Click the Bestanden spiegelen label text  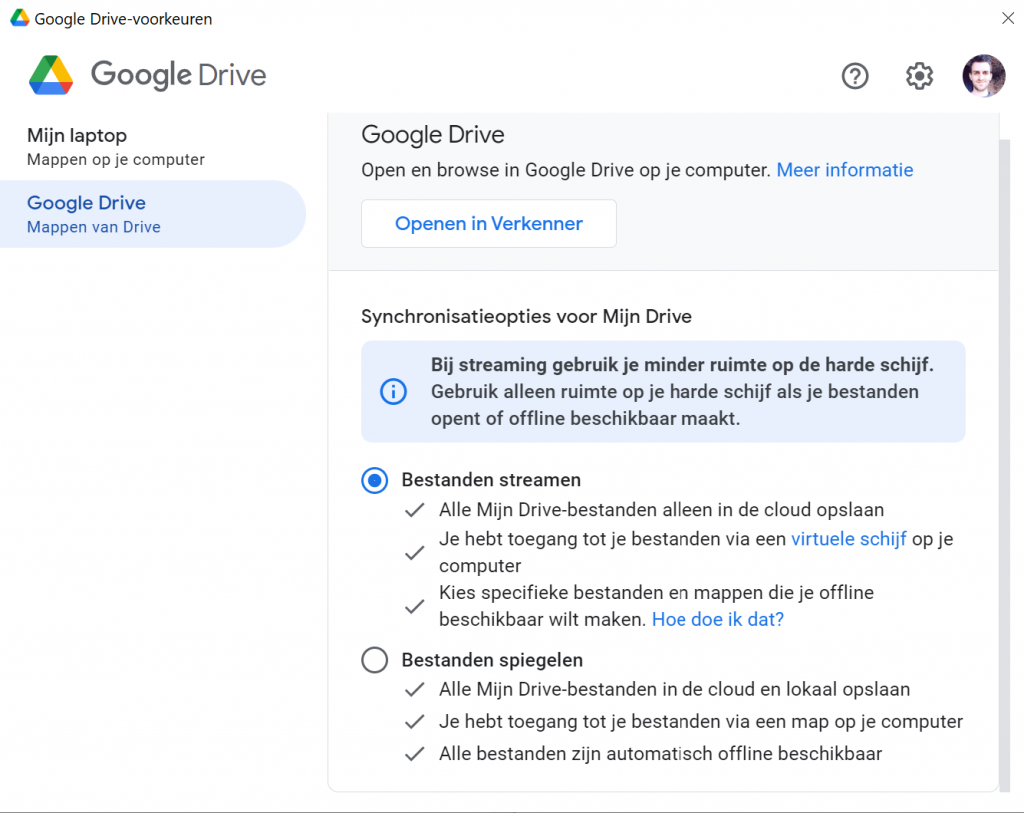click(492, 660)
